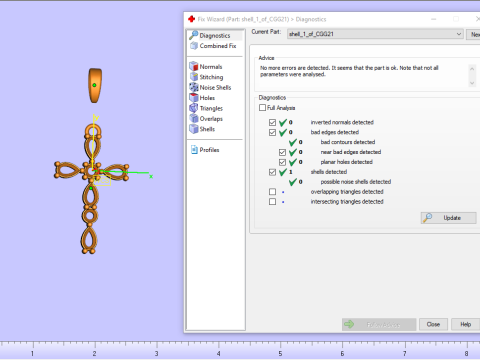Viewport: 480px width, 360px height.
Task: Go to the Shells fix page
Action: pos(207,129)
